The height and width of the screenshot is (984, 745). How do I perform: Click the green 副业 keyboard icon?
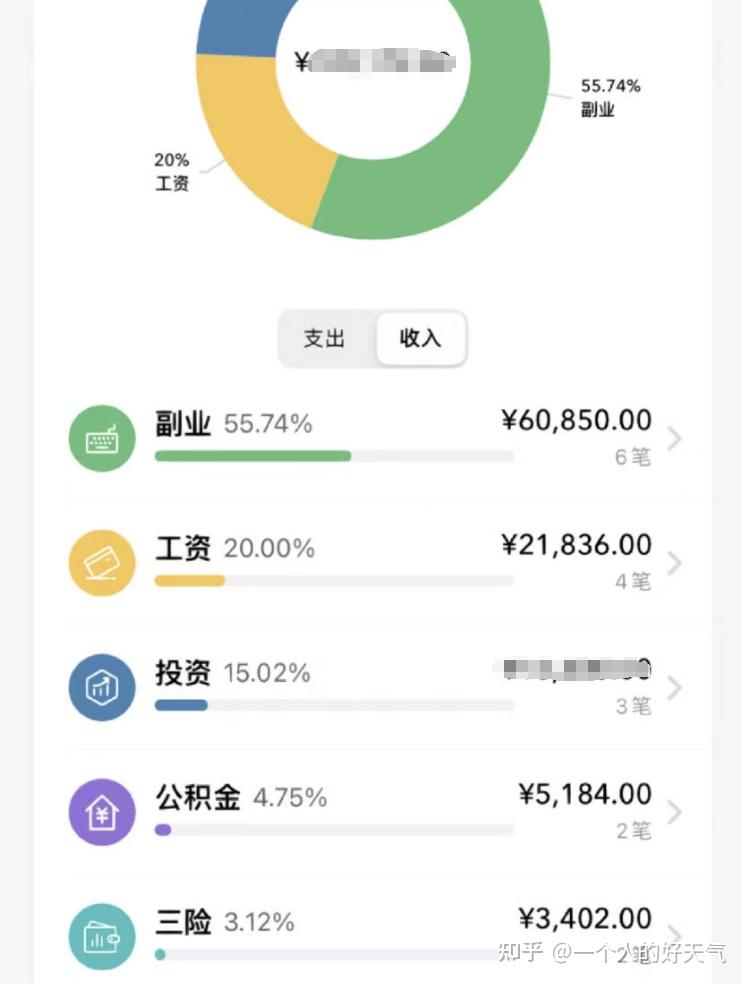tap(102, 439)
